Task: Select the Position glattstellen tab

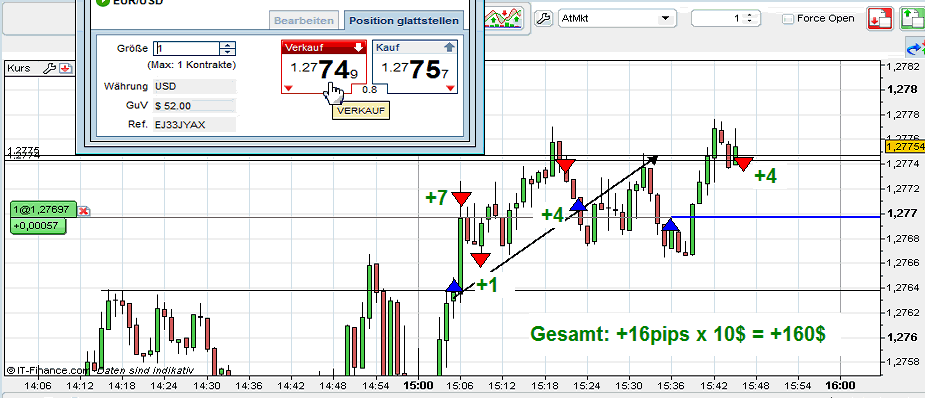Action: pyautogui.click(x=404, y=21)
